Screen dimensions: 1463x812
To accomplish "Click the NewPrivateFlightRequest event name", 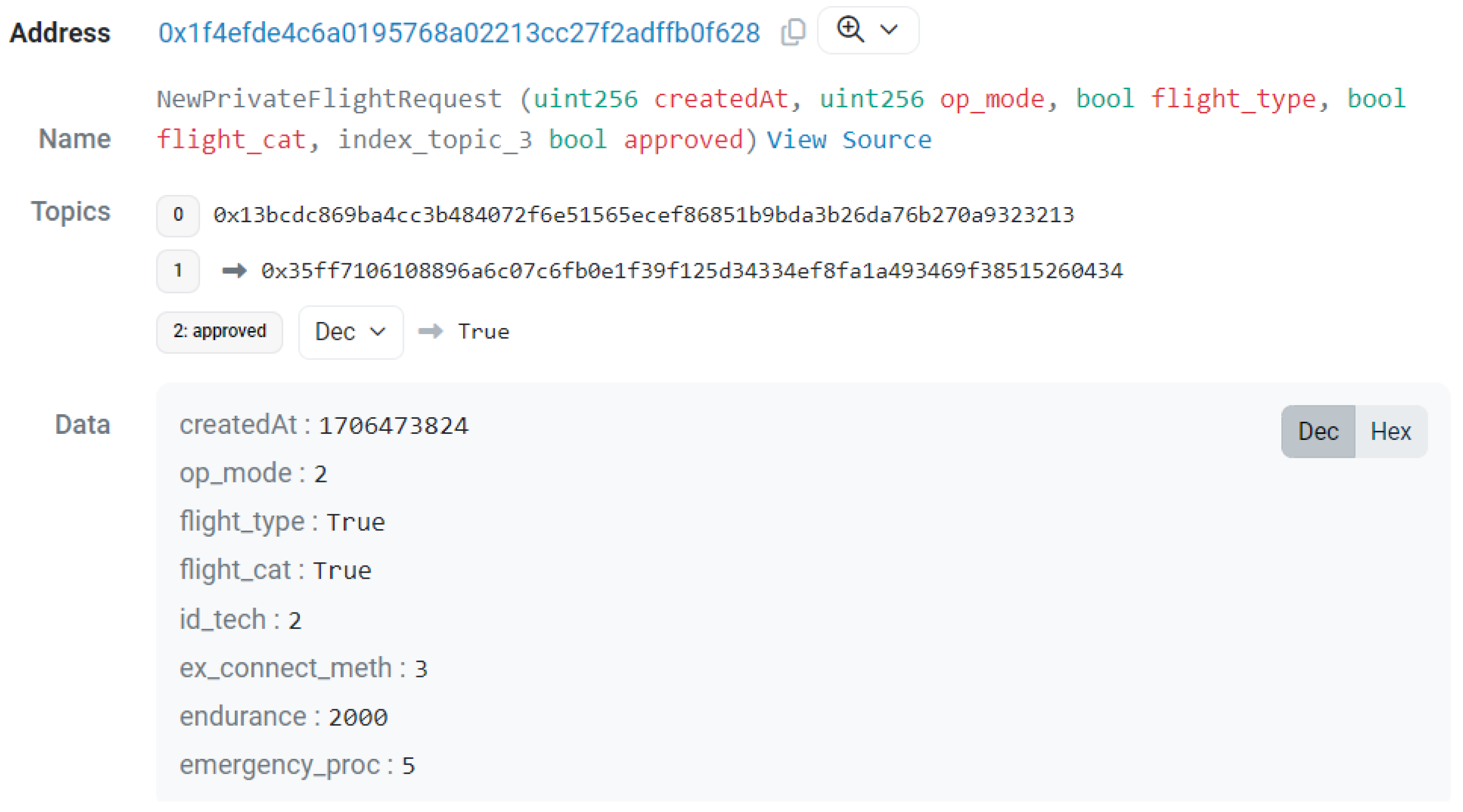I will tap(330, 99).
